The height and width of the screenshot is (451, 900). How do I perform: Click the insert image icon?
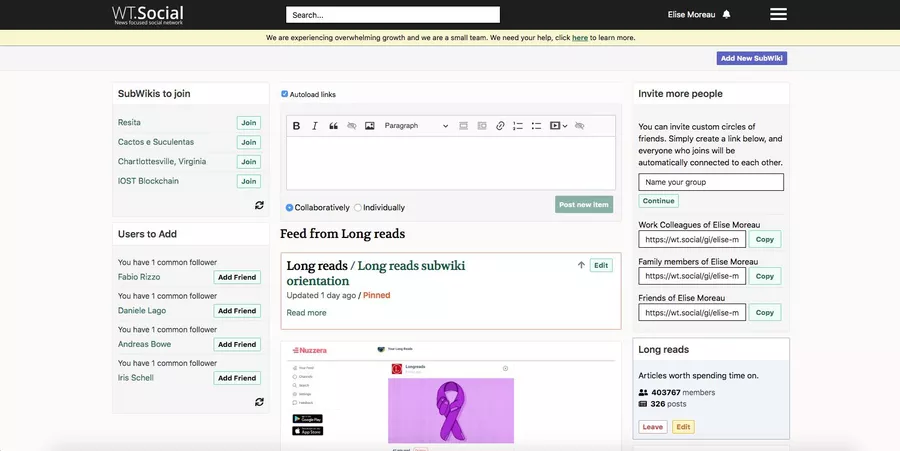click(x=370, y=126)
